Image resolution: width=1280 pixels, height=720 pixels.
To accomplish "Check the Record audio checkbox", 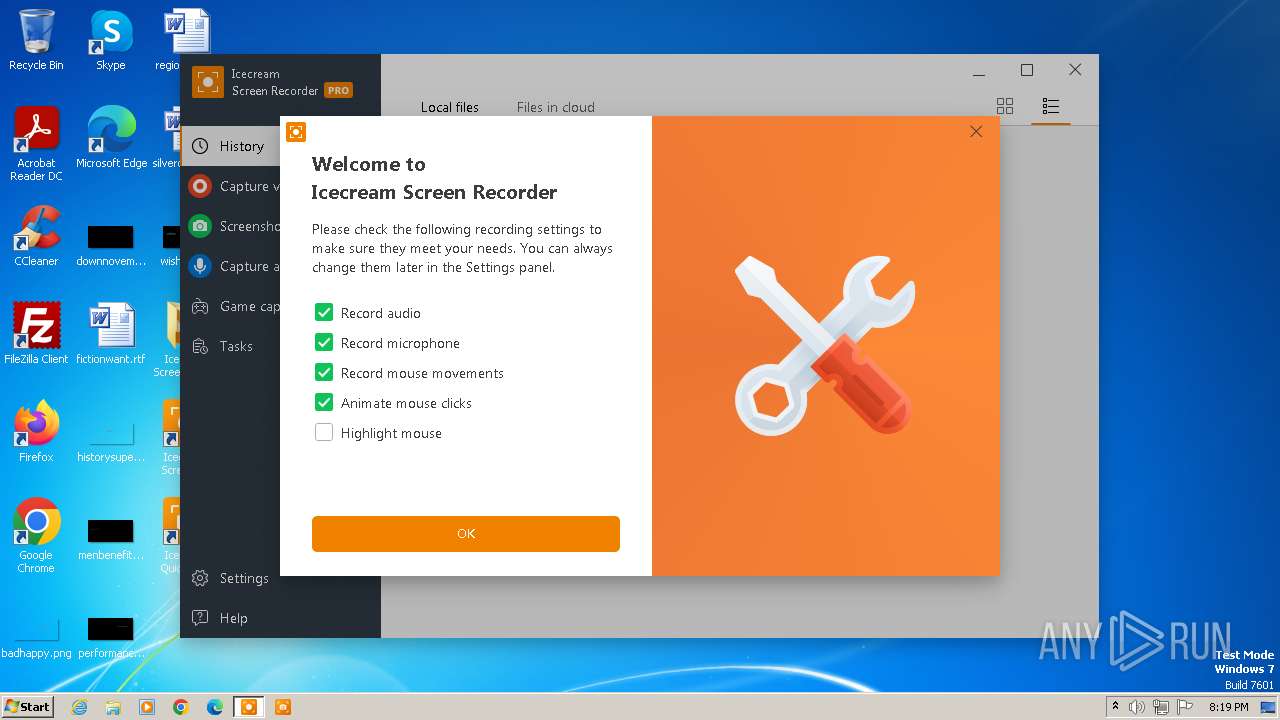I will click(324, 313).
